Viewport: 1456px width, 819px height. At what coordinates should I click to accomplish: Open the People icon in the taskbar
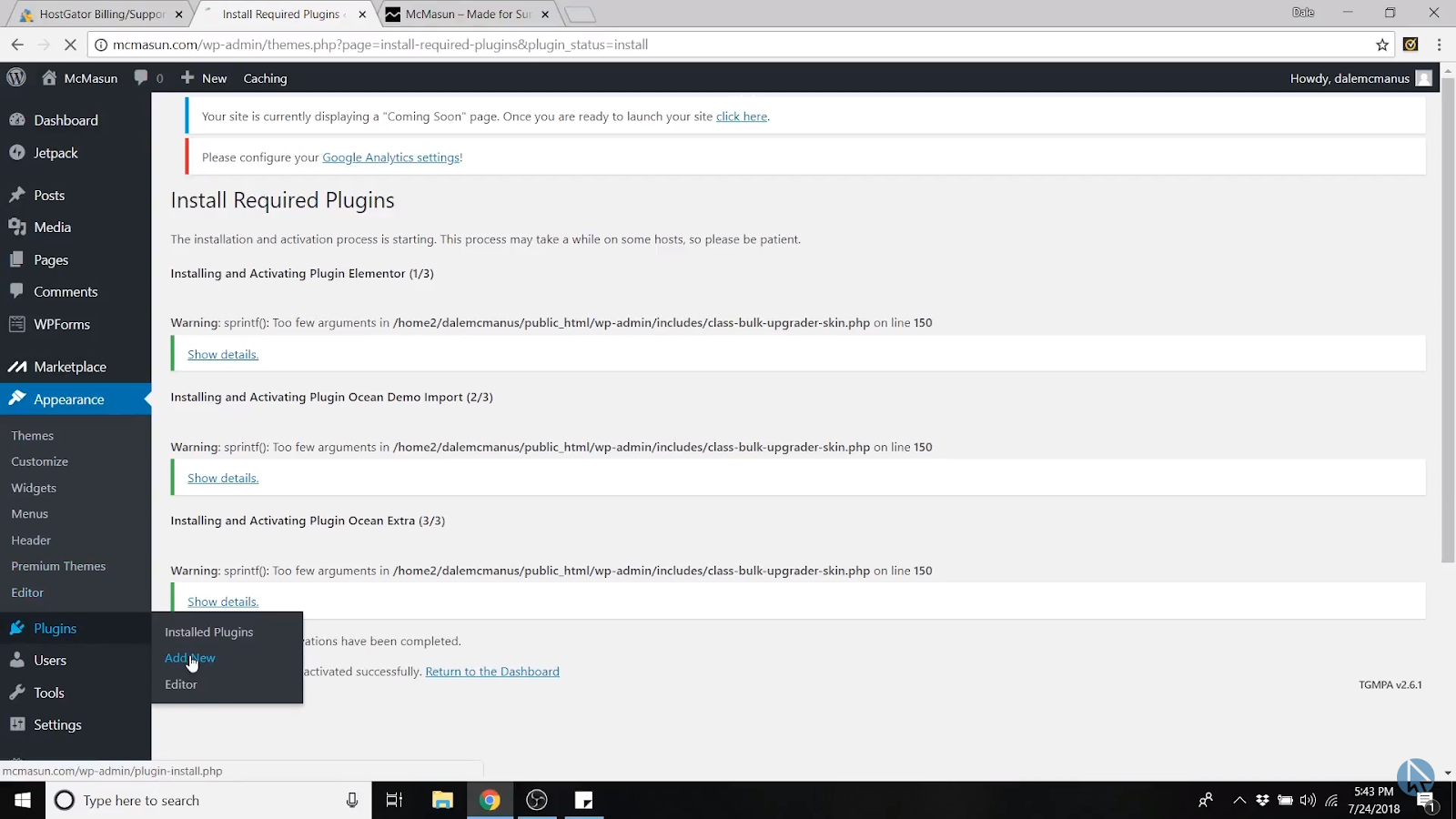(1206, 801)
